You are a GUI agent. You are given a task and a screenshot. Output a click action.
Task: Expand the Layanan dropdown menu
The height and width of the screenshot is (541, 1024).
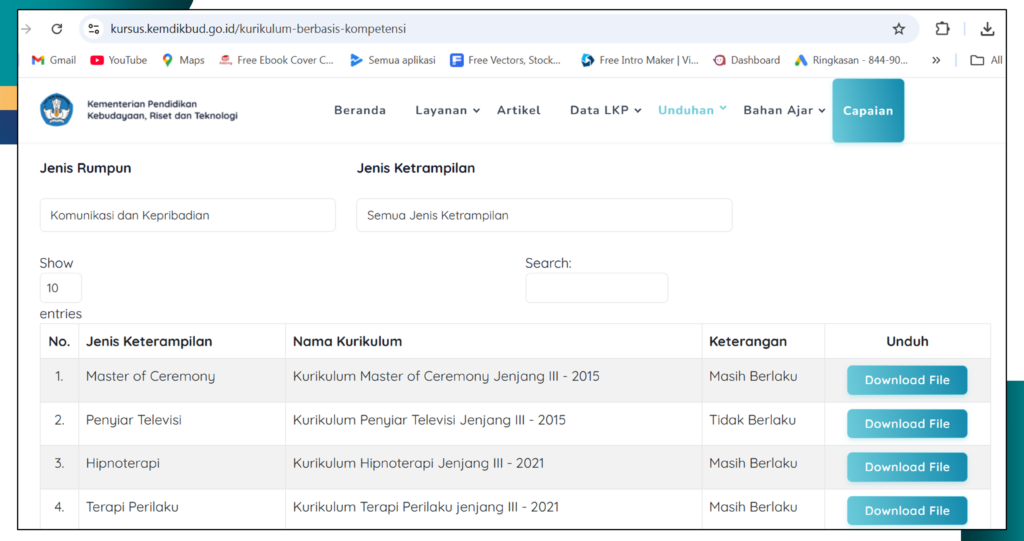coord(447,110)
